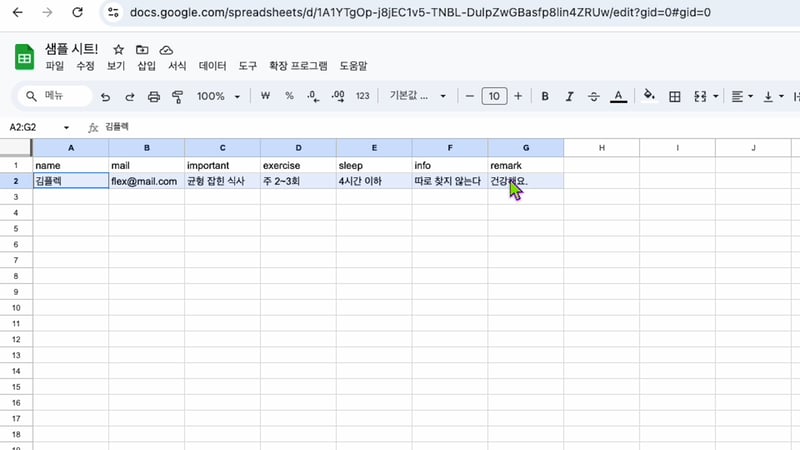800x450 pixels.
Task: Select row 10 header
Action: [x=16, y=308]
